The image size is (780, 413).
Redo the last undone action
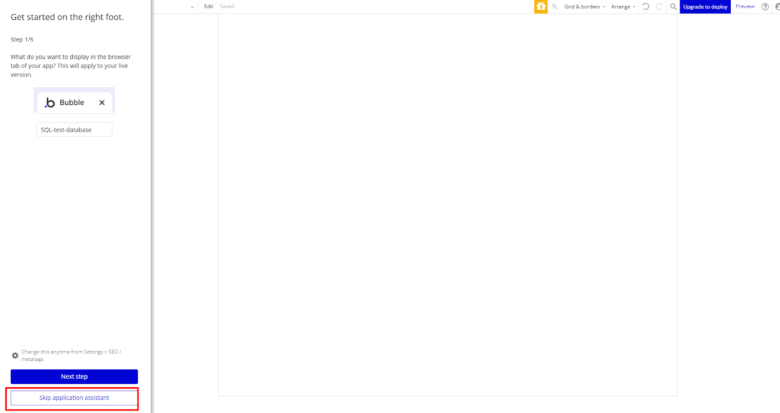tap(659, 6)
